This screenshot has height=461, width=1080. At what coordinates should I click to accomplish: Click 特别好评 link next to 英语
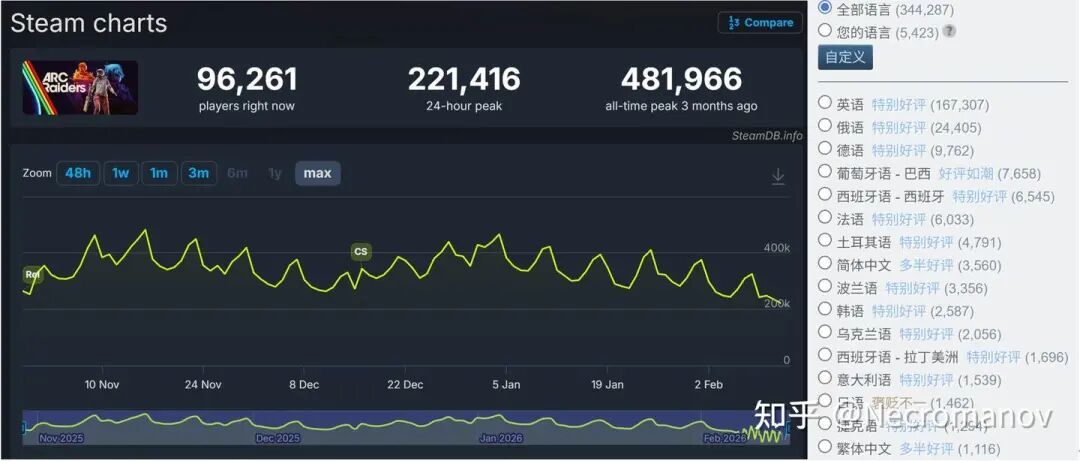tap(899, 105)
